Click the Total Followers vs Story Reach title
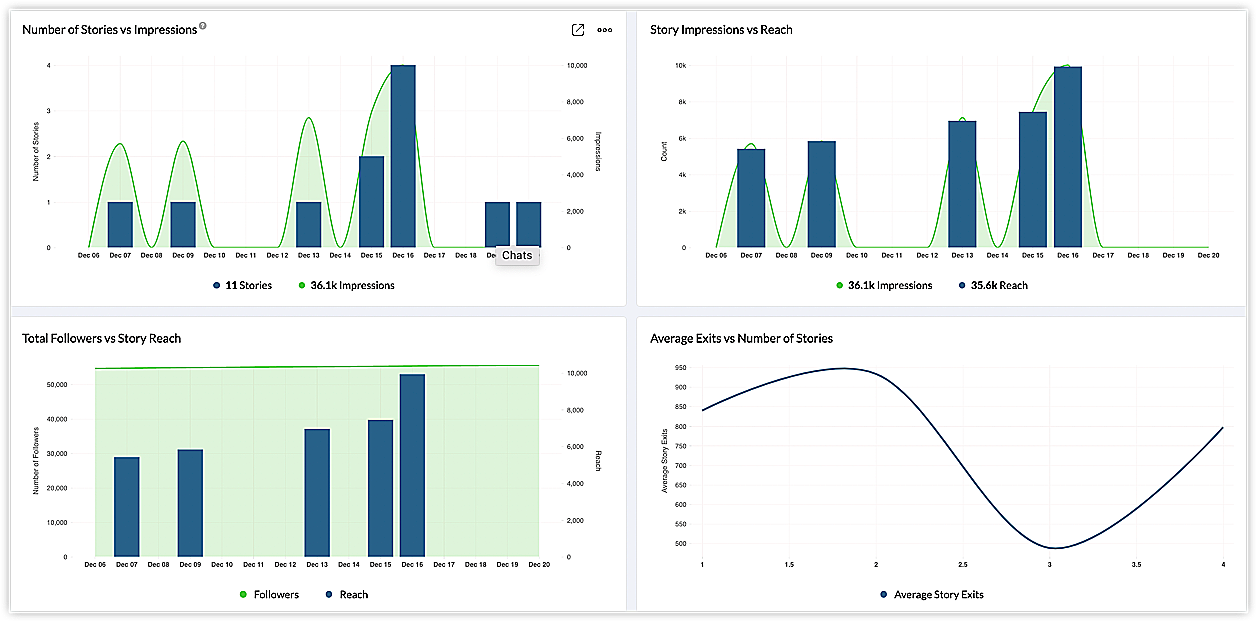The image size is (1257, 622). coord(102,338)
